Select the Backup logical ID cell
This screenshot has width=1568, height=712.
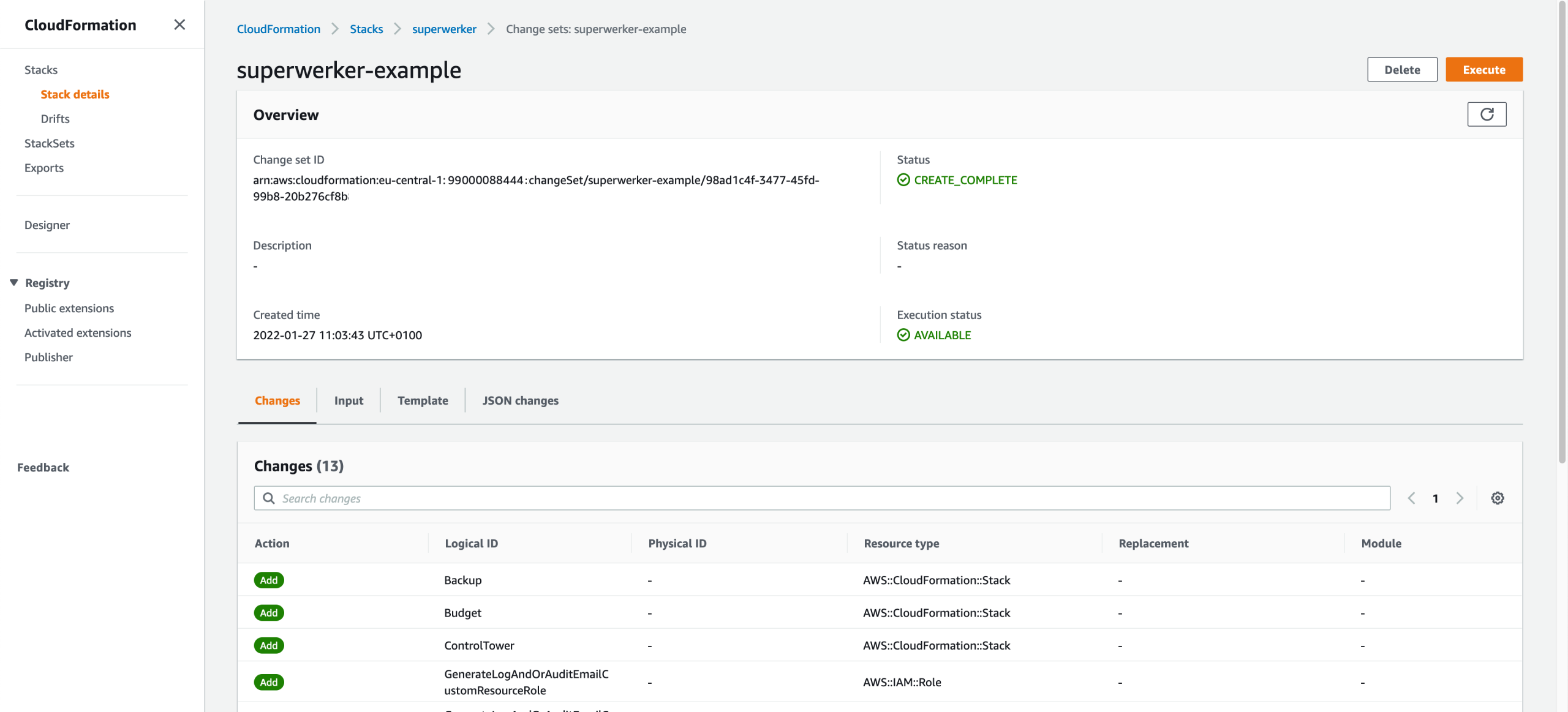tap(463, 580)
